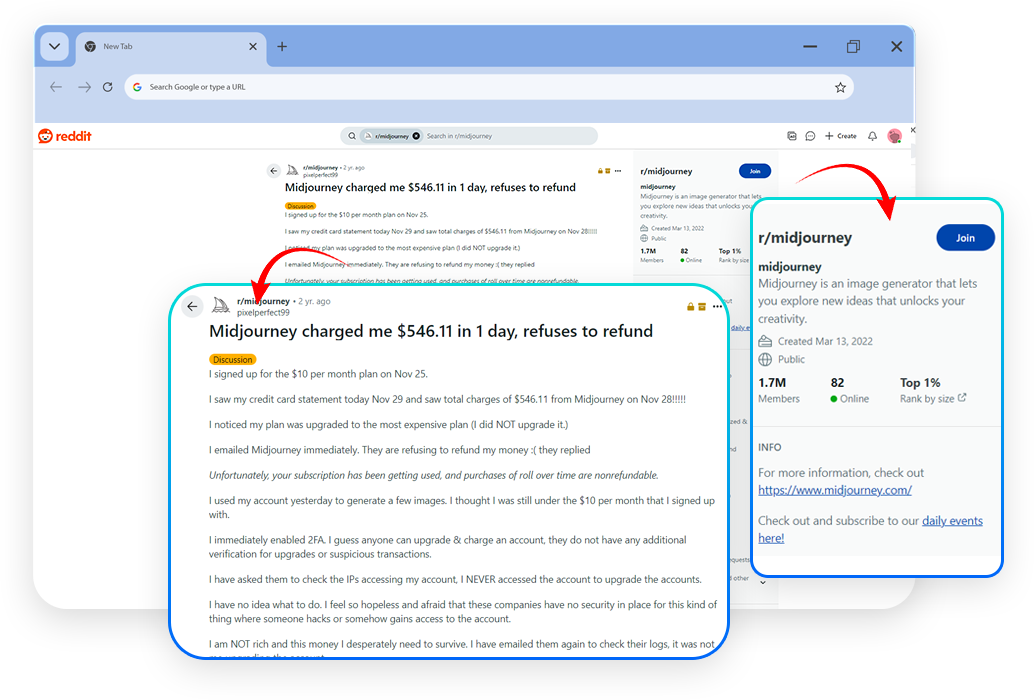This screenshot has width=1034, height=700.
Task: Click the small lock icon on the browser post
Action: pos(600,171)
